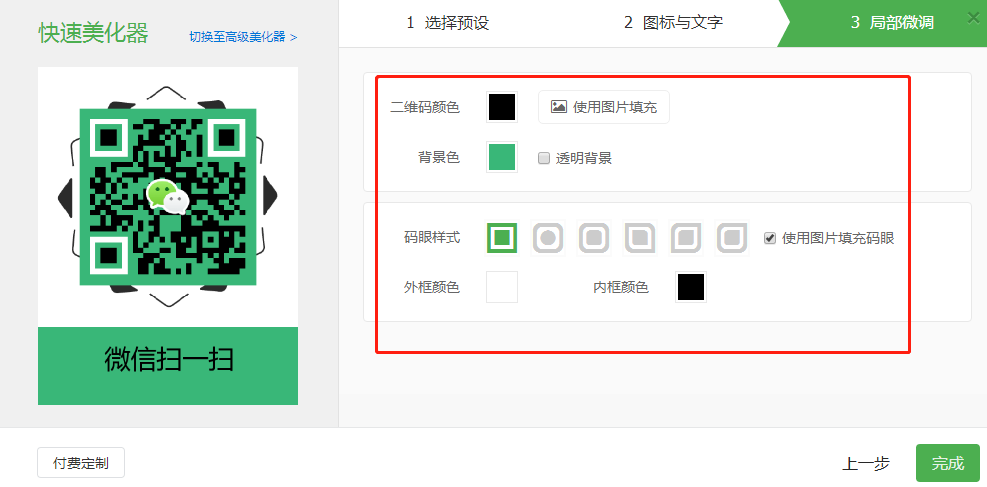
Task: Pick the sixth code-eye style icon
Action: (732, 238)
